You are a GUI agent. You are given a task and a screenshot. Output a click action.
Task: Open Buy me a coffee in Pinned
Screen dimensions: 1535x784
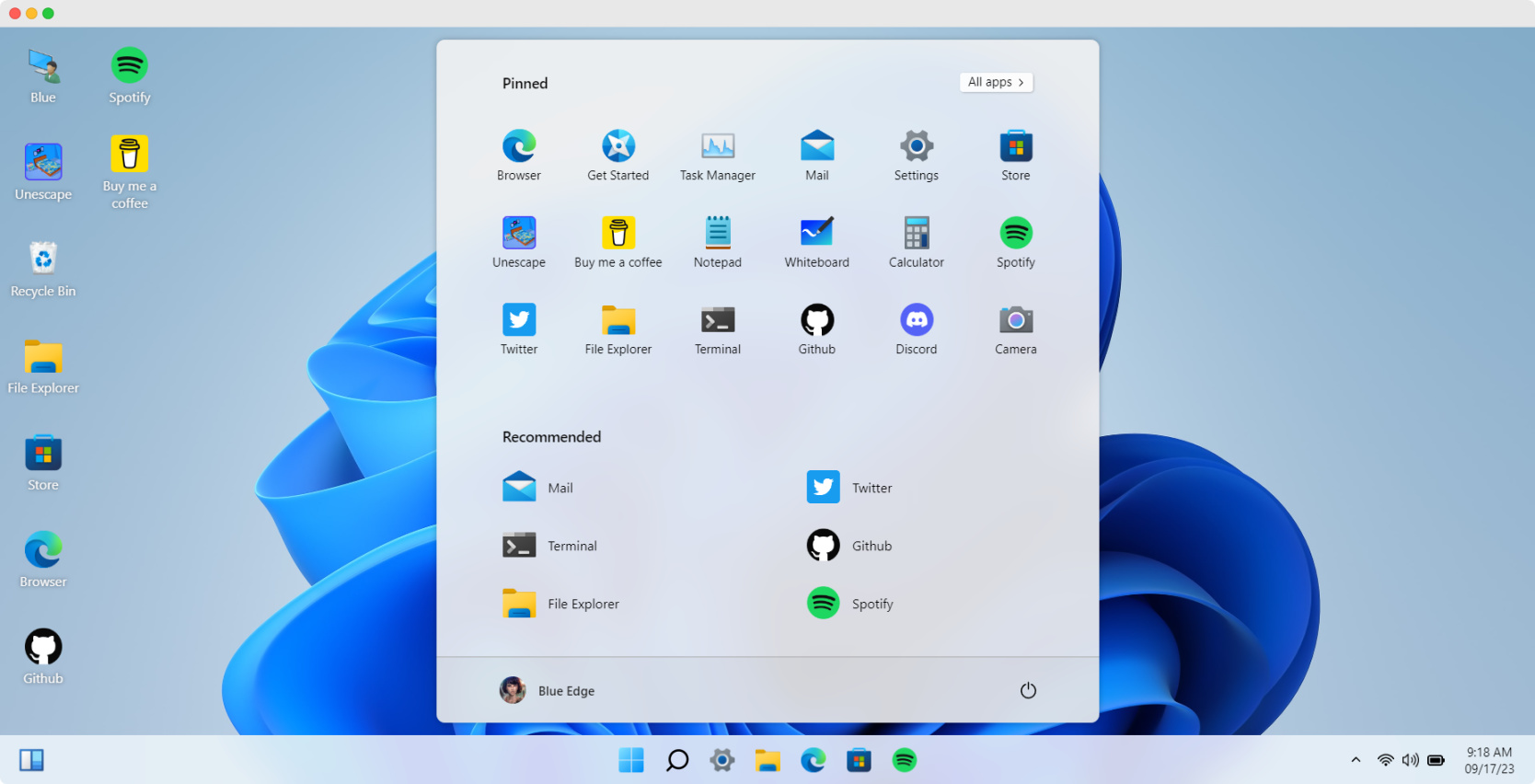tap(618, 242)
